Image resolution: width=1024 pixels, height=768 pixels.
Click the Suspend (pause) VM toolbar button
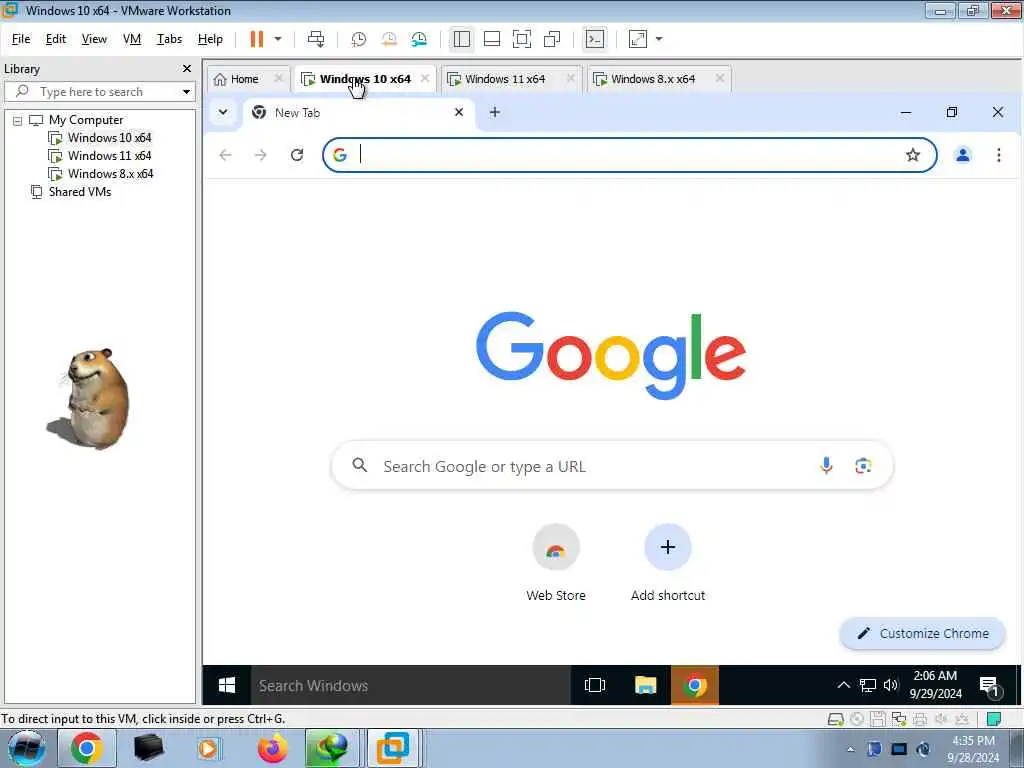(257, 39)
